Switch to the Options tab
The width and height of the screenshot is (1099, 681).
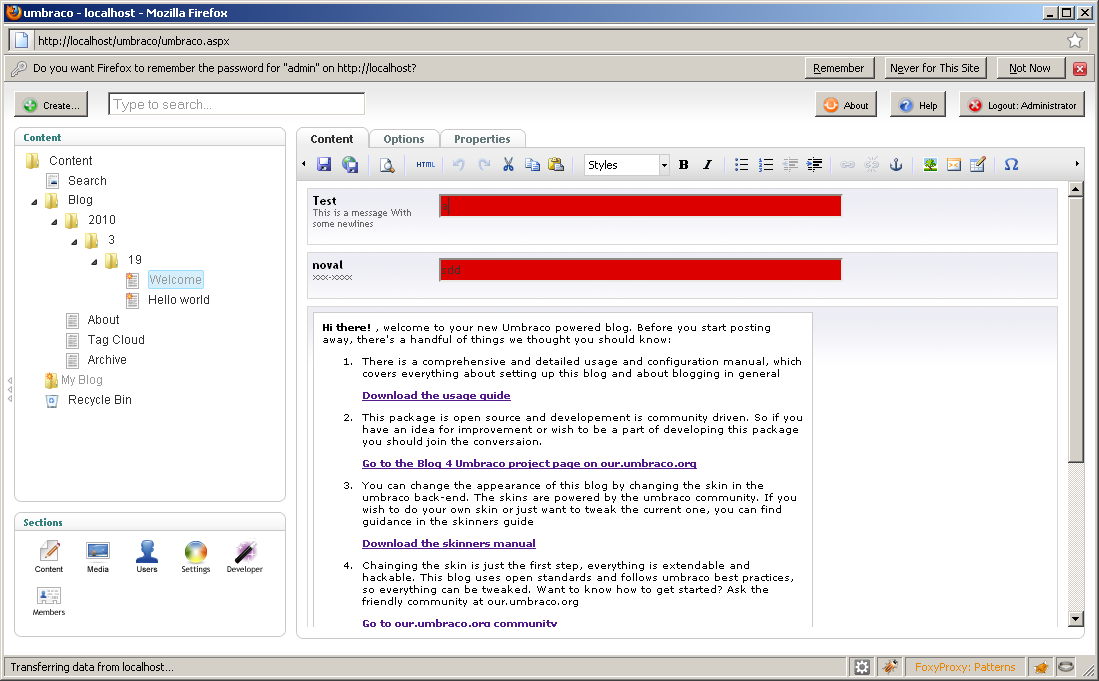coord(404,139)
